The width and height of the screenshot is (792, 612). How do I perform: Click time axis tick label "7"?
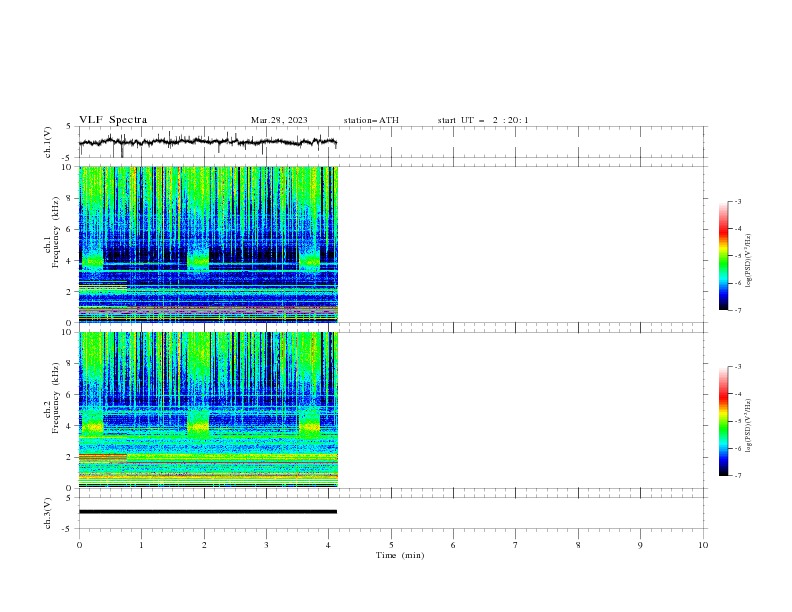516,545
